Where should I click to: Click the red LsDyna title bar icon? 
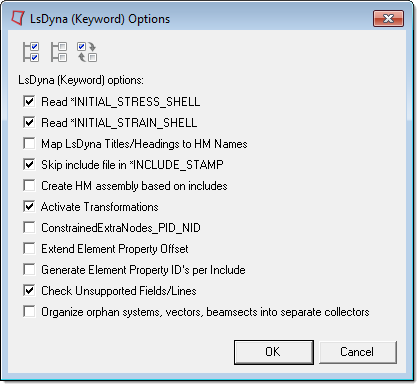click(18, 18)
